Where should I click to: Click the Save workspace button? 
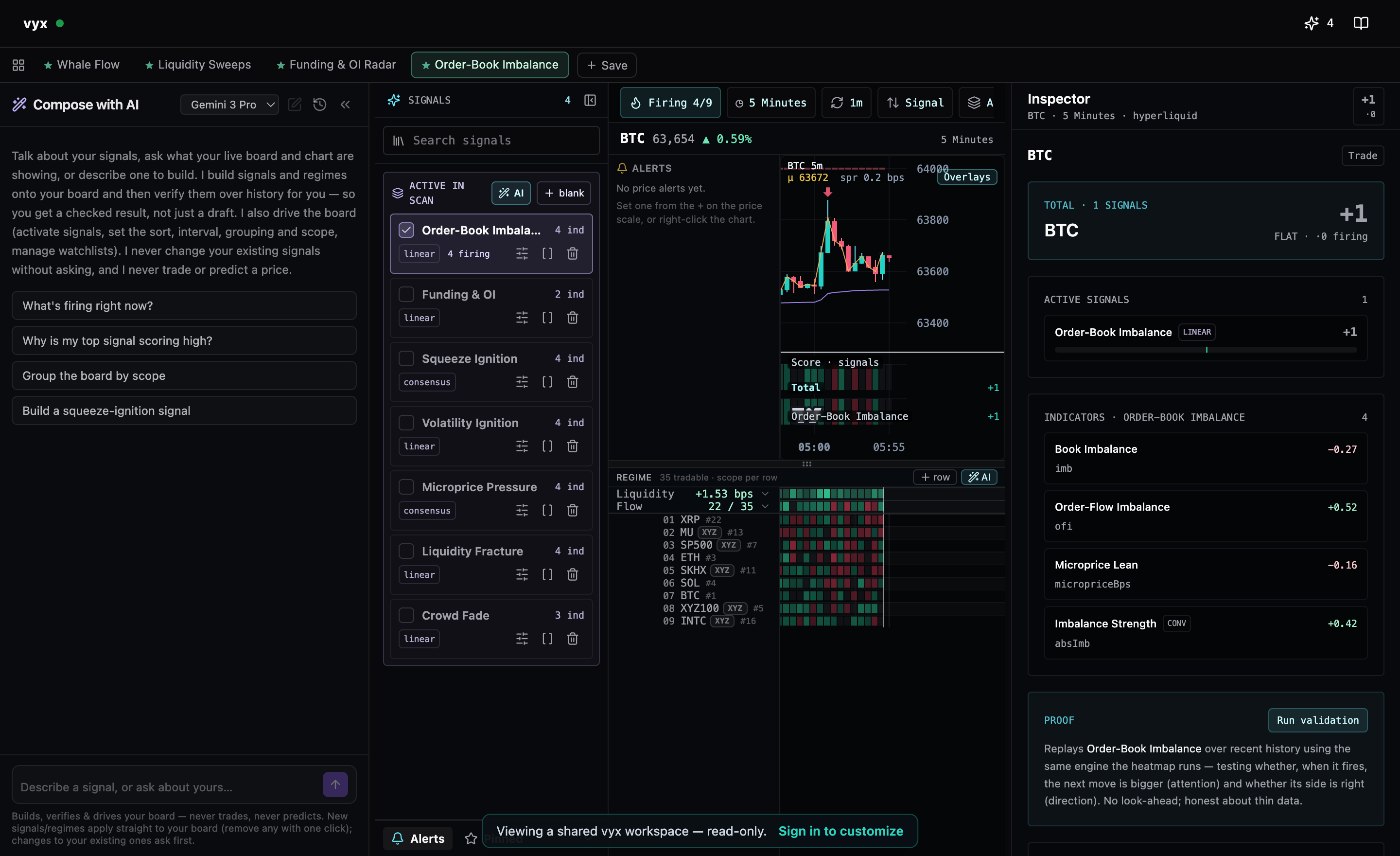(607, 65)
